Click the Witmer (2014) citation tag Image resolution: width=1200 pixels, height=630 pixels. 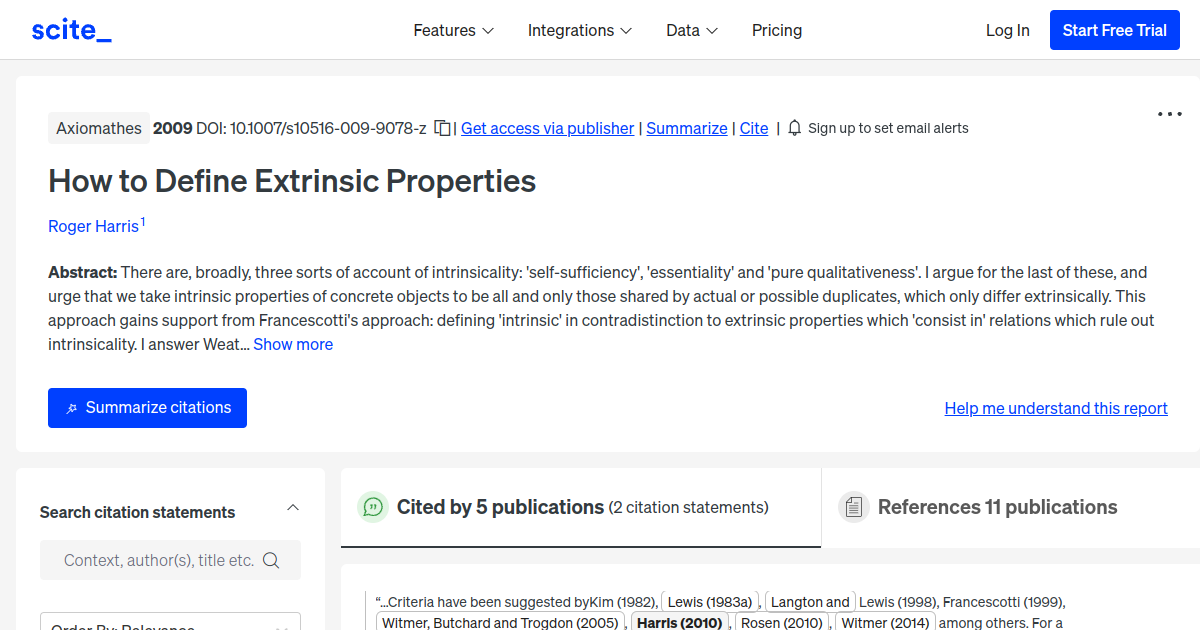pyautogui.click(x=885, y=623)
